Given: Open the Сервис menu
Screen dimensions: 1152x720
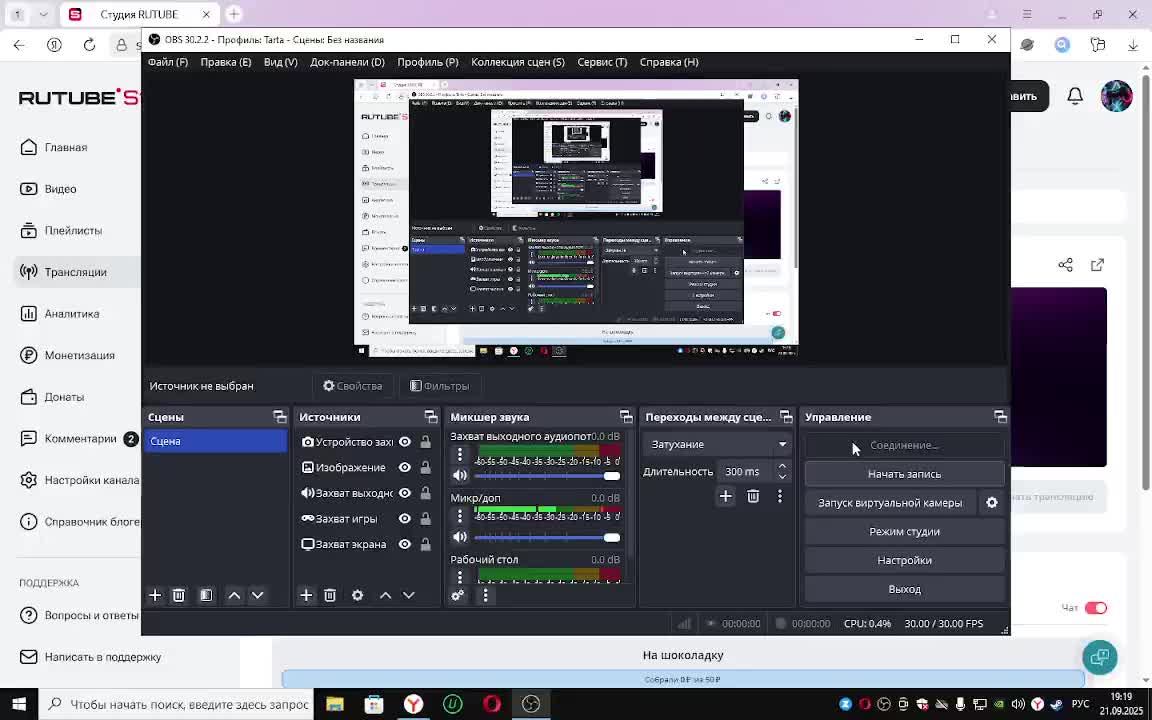Looking at the screenshot, I should pyautogui.click(x=602, y=62).
